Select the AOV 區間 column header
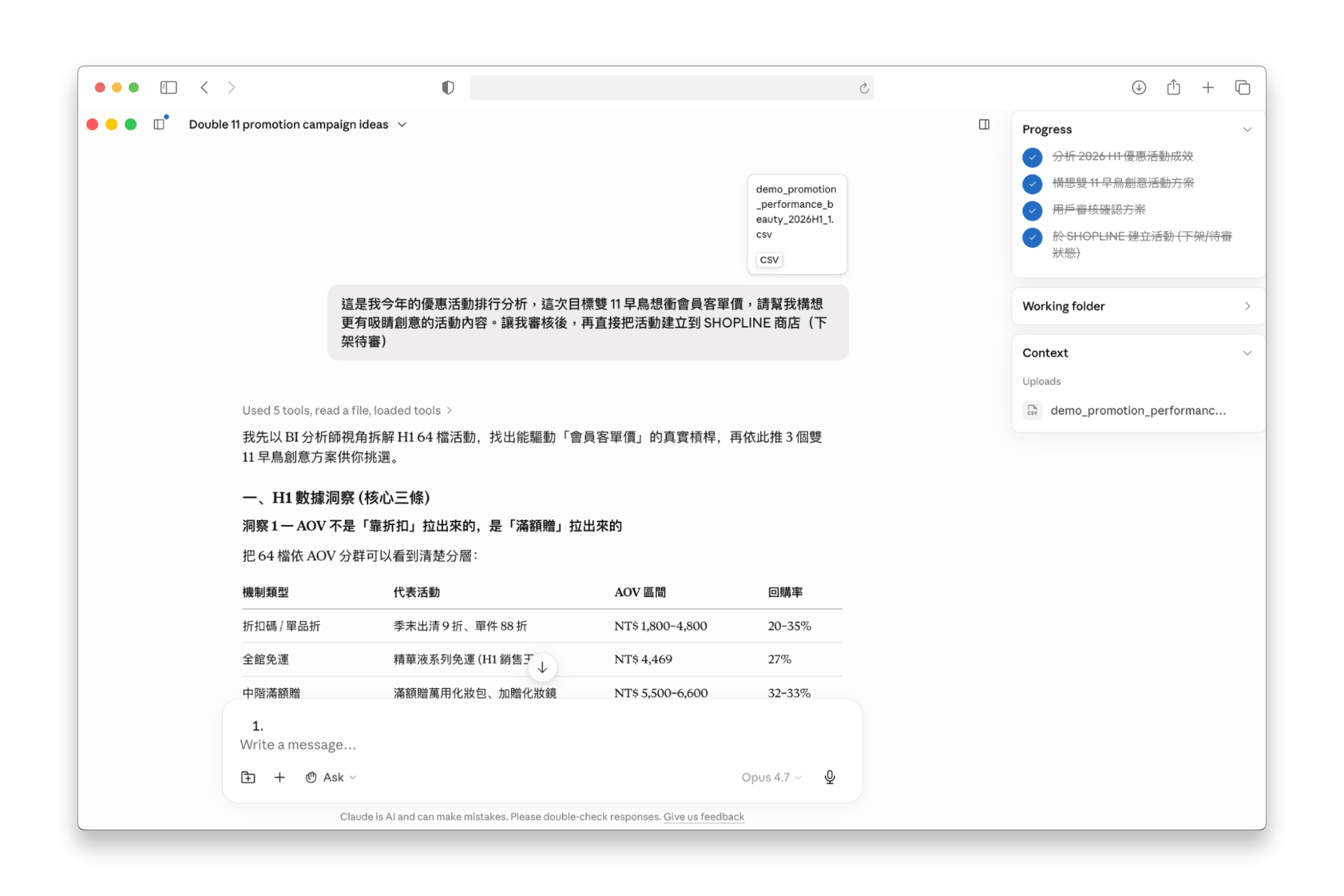This screenshot has height=896, width=1344. tap(640, 592)
